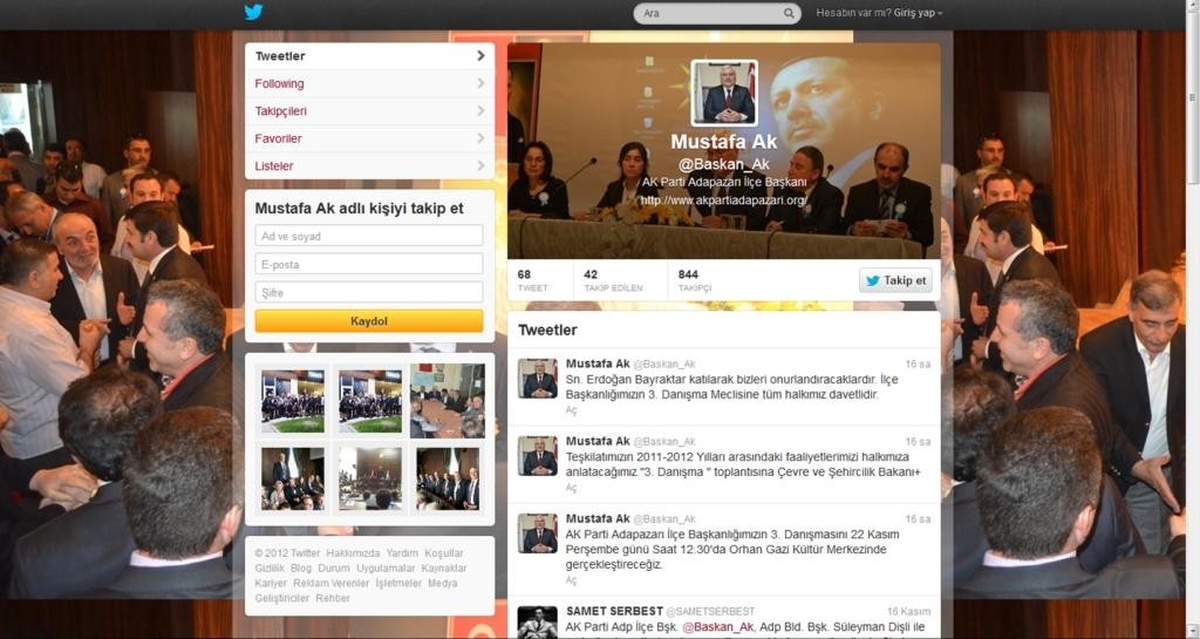
Task: Open the akpartiadapazari.org link
Action: (x=724, y=200)
